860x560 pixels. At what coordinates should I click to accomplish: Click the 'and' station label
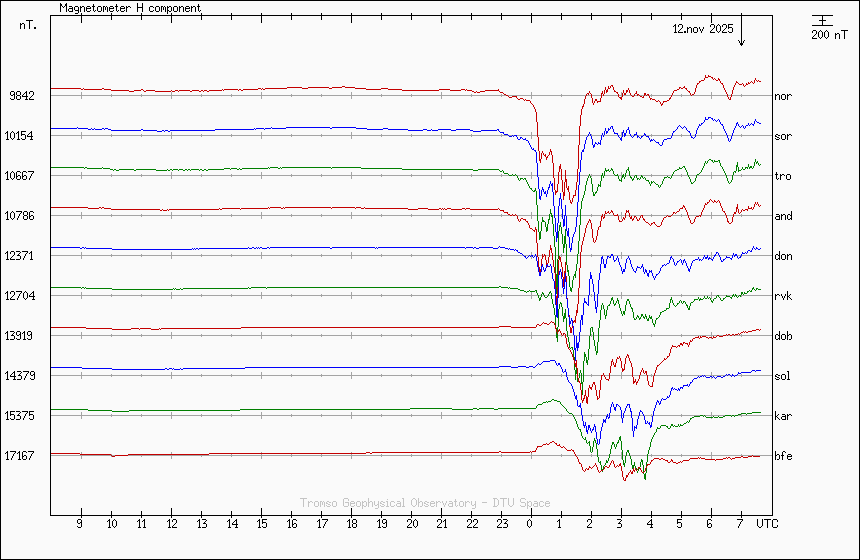coord(783,216)
